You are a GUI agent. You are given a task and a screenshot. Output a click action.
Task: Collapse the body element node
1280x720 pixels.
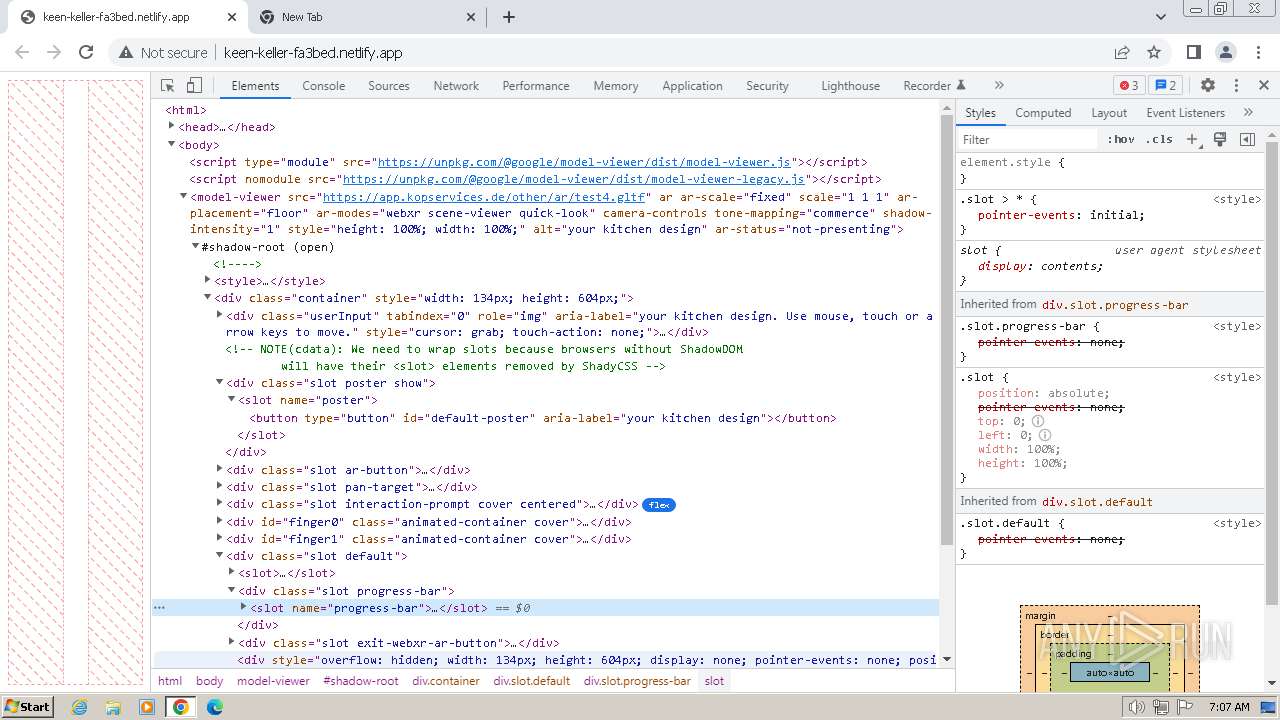[x=172, y=144]
